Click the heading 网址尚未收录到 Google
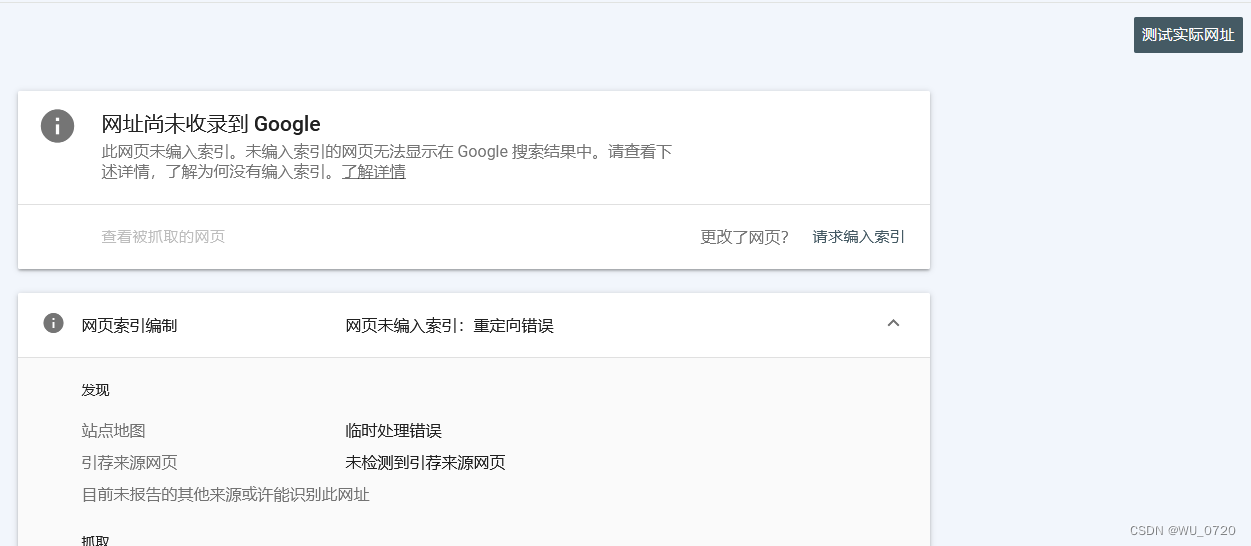This screenshot has width=1251, height=546. [211, 124]
